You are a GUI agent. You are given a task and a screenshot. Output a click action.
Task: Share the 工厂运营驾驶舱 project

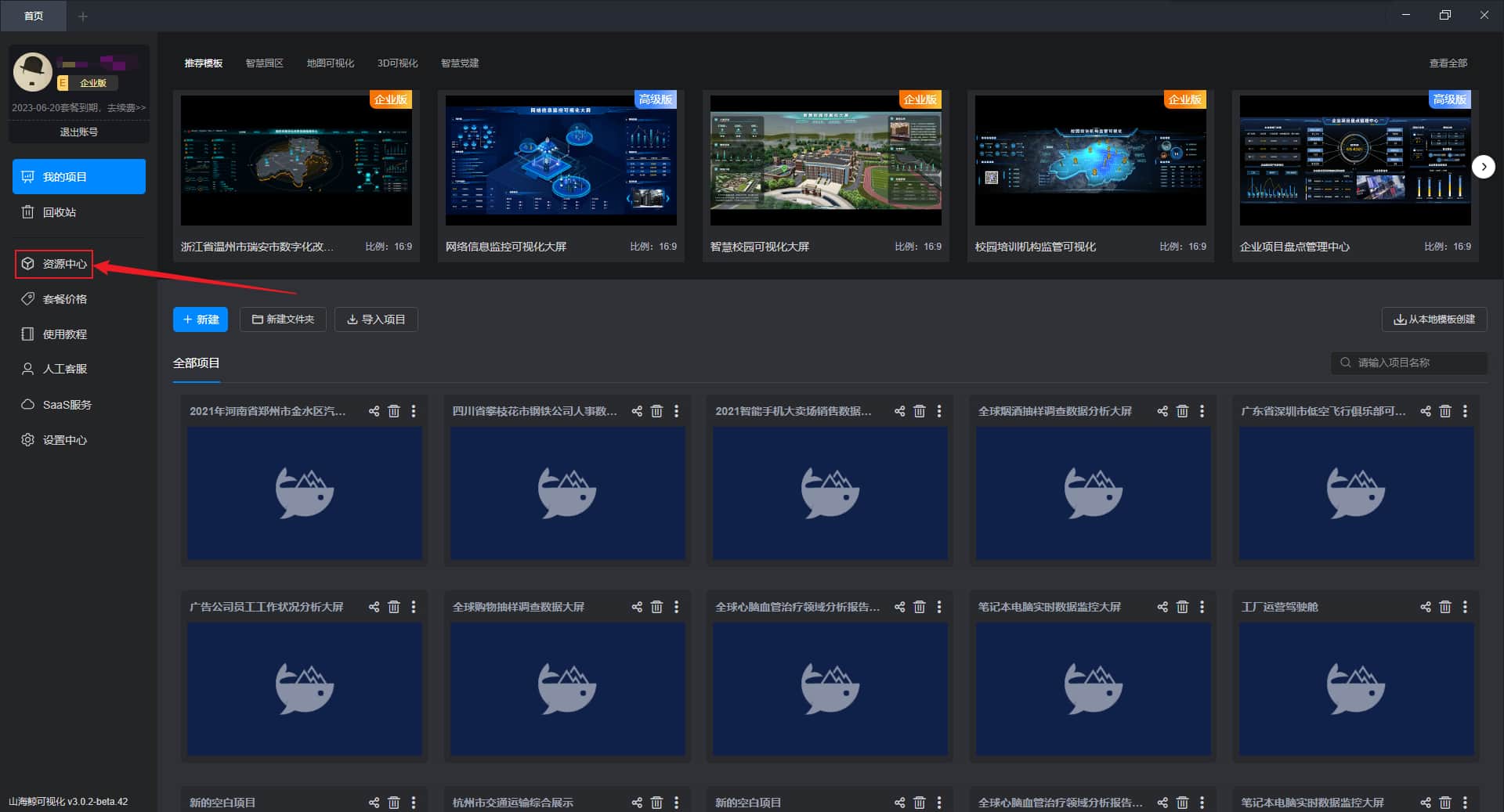tap(1426, 607)
